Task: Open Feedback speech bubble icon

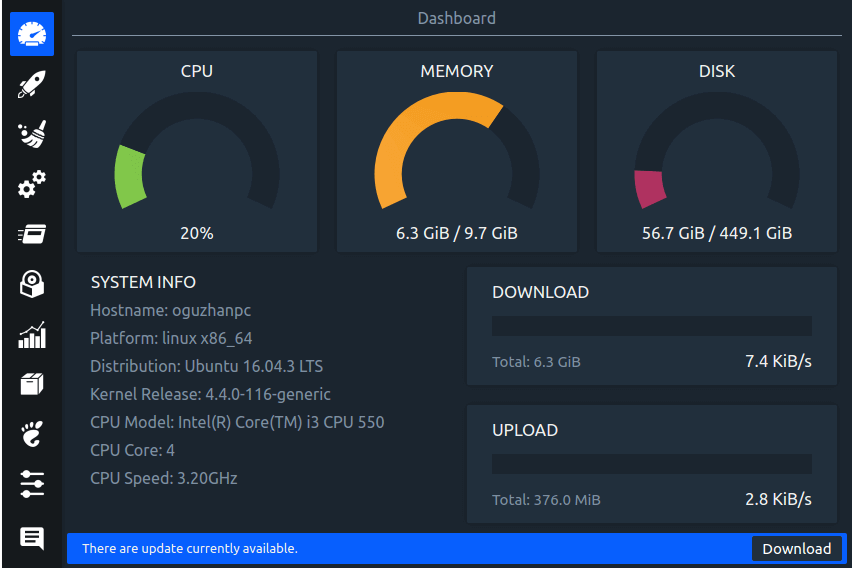Action: (x=32, y=538)
